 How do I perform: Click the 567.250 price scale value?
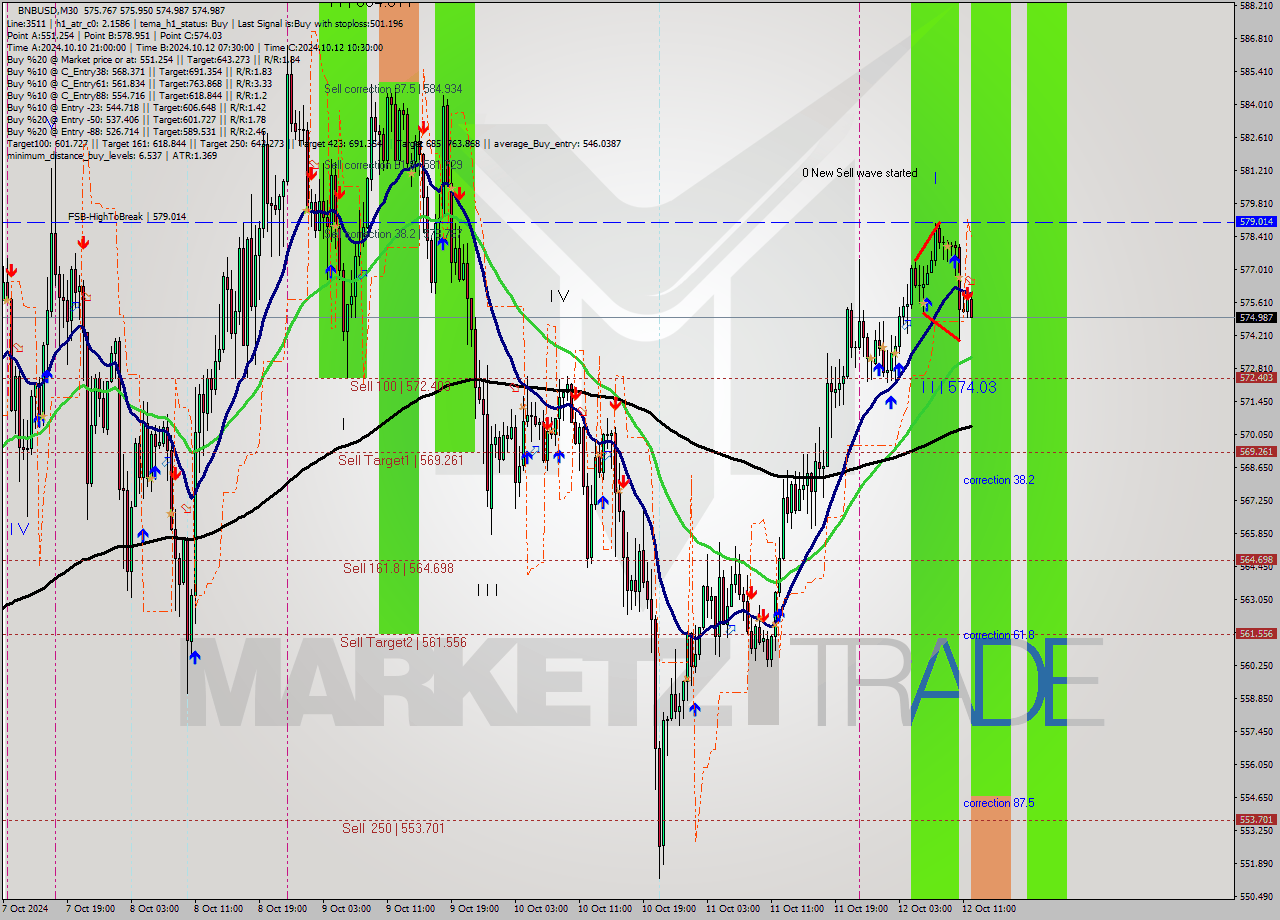1255,500
